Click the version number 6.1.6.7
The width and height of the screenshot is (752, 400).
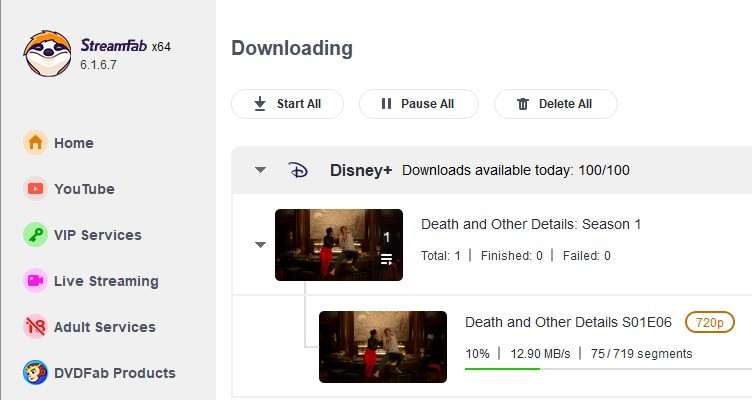point(98,65)
